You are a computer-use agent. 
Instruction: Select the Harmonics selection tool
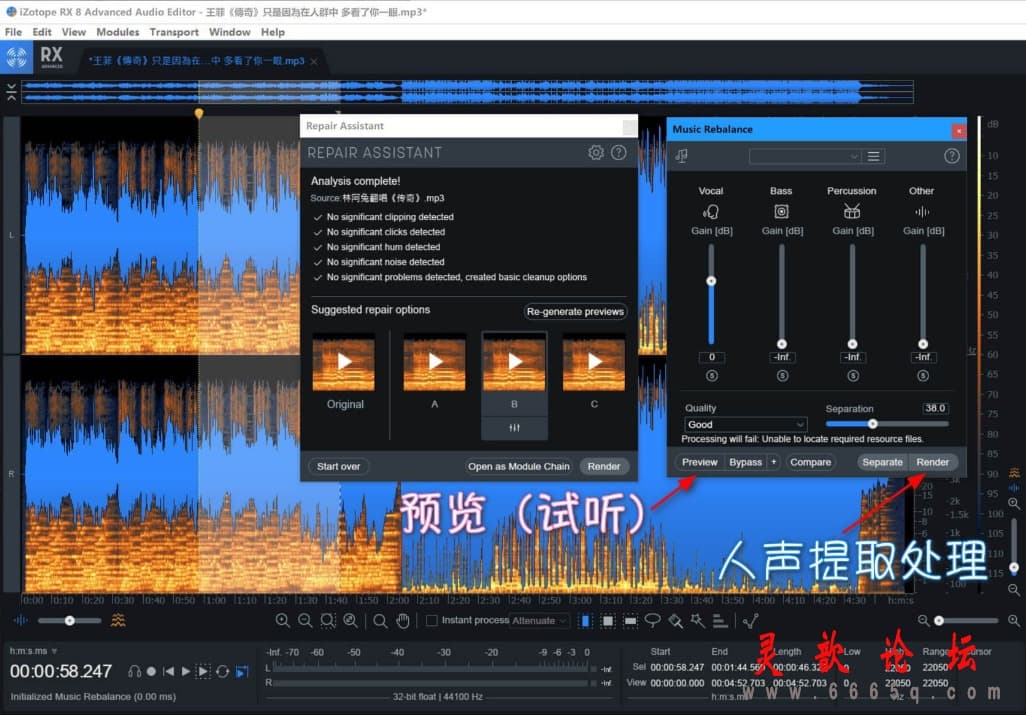coord(720,620)
